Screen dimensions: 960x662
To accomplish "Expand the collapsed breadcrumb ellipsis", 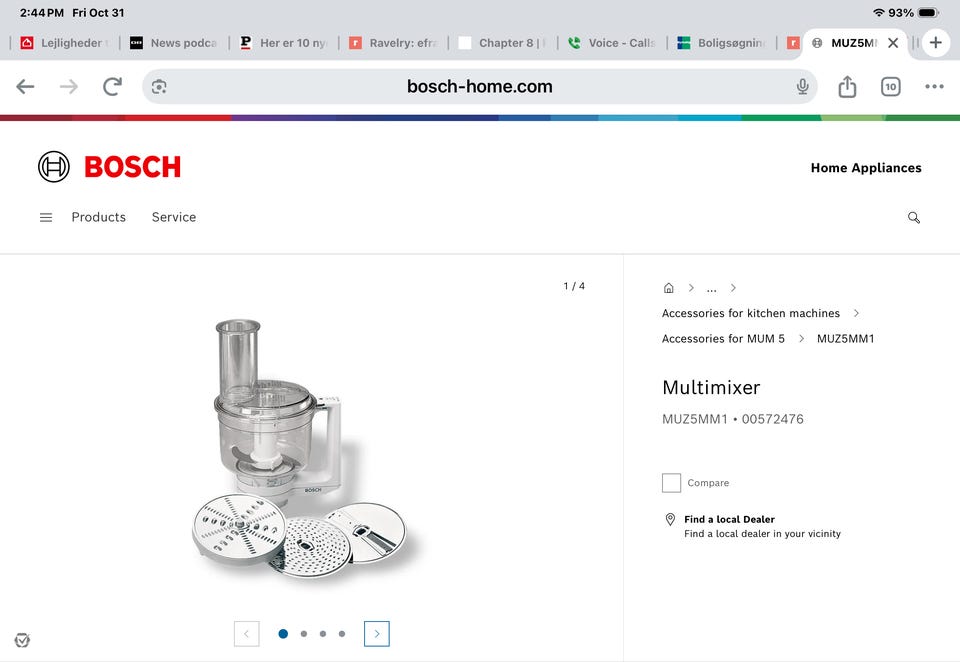I will pos(711,288).
